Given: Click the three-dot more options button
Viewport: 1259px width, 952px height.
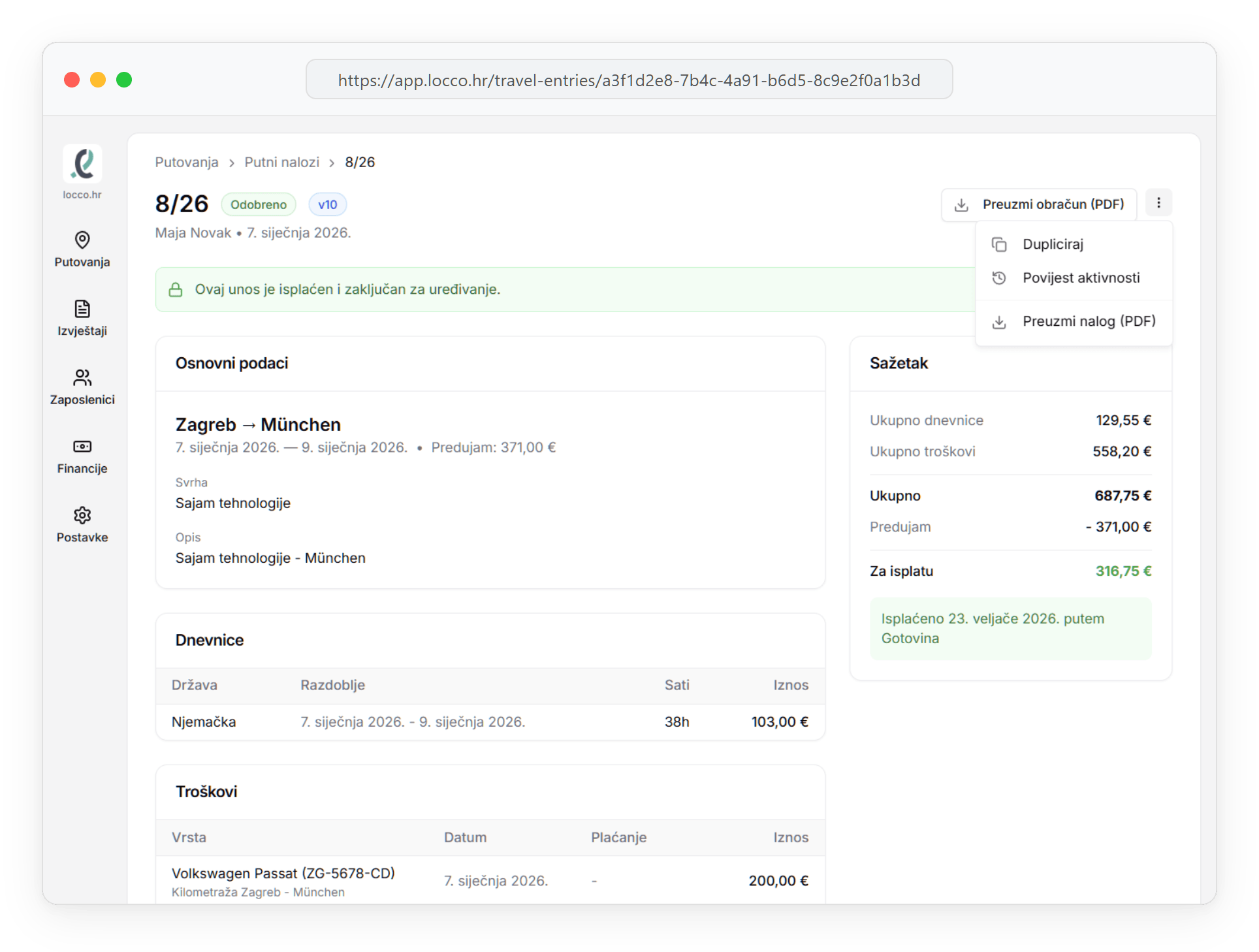Looking at the screenshot, I should pos(1158,203).
